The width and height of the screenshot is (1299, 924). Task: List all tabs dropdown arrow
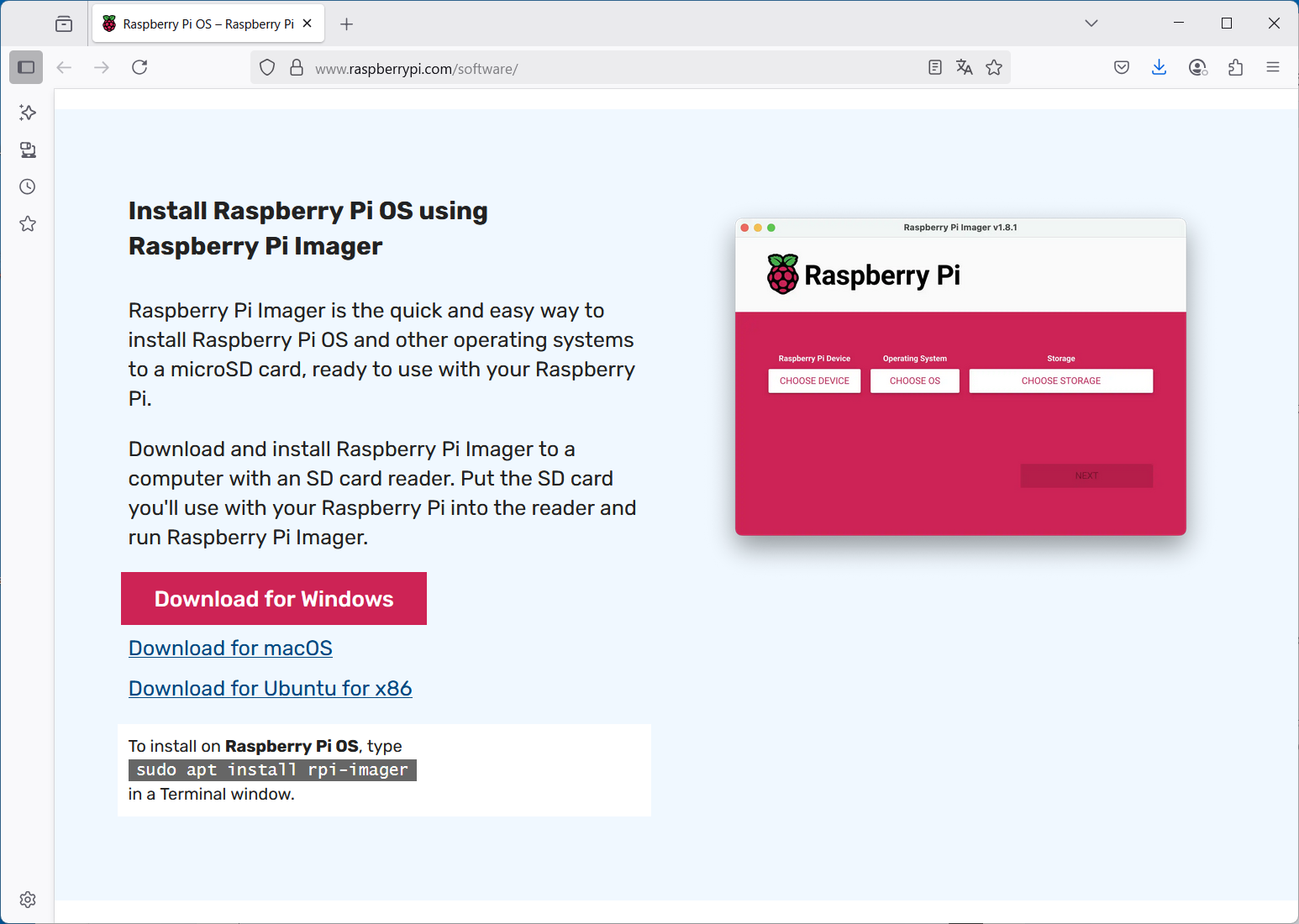click(1091, 24)
